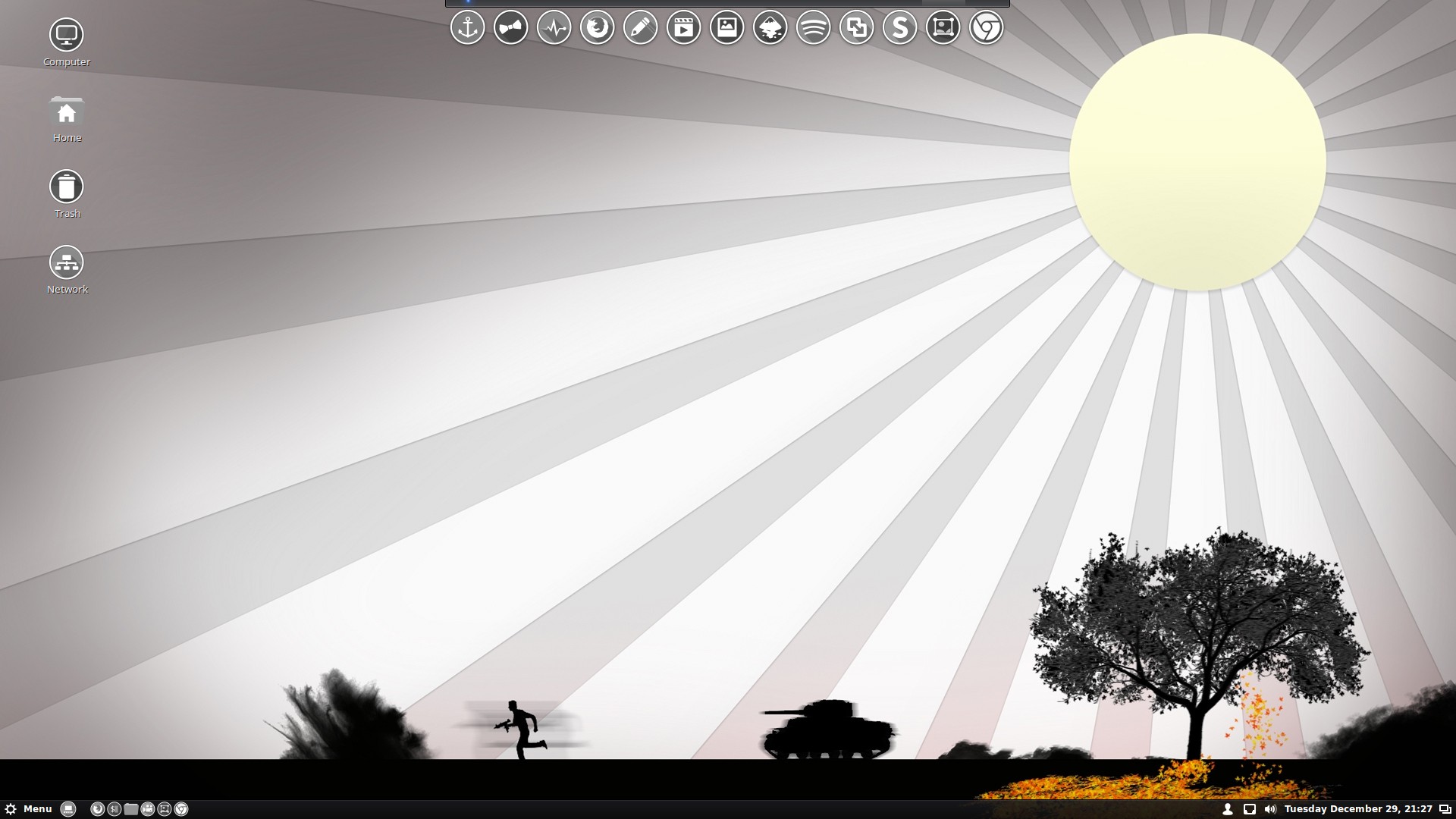Open the network connection tray icon
This screenshot has width=1456, height=819.
coord(1250,809)
